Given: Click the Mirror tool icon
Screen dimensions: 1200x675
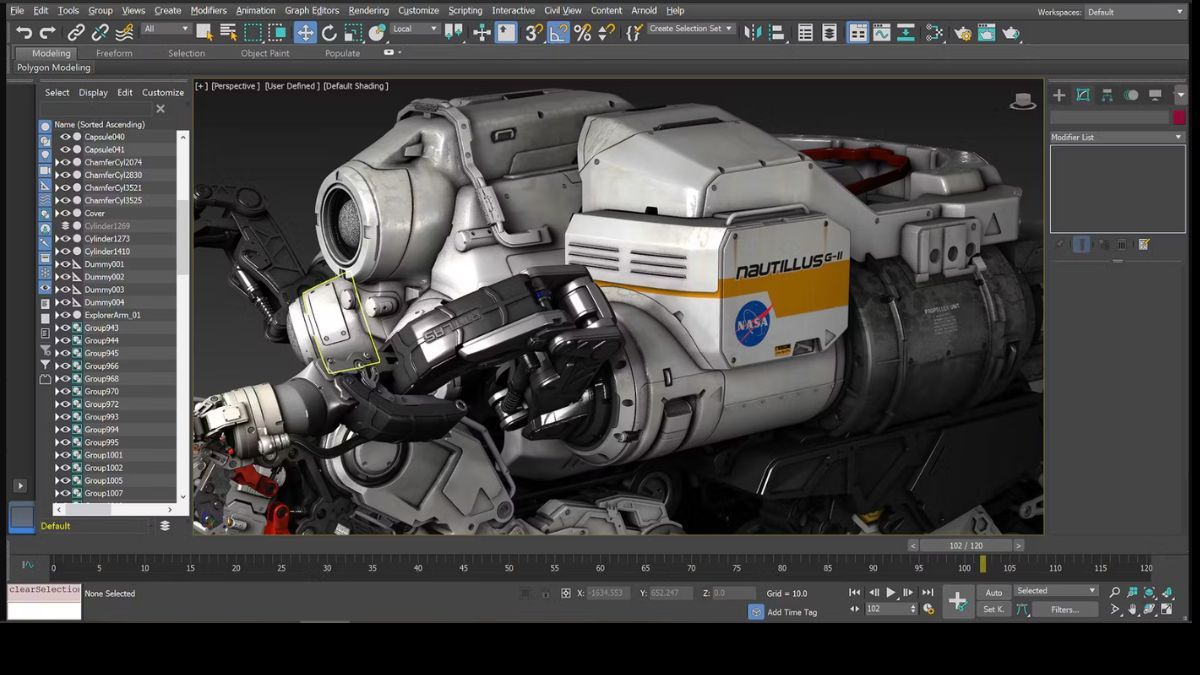Looking at the screenshot, I should pyautogui.click(x=754, y=33).
